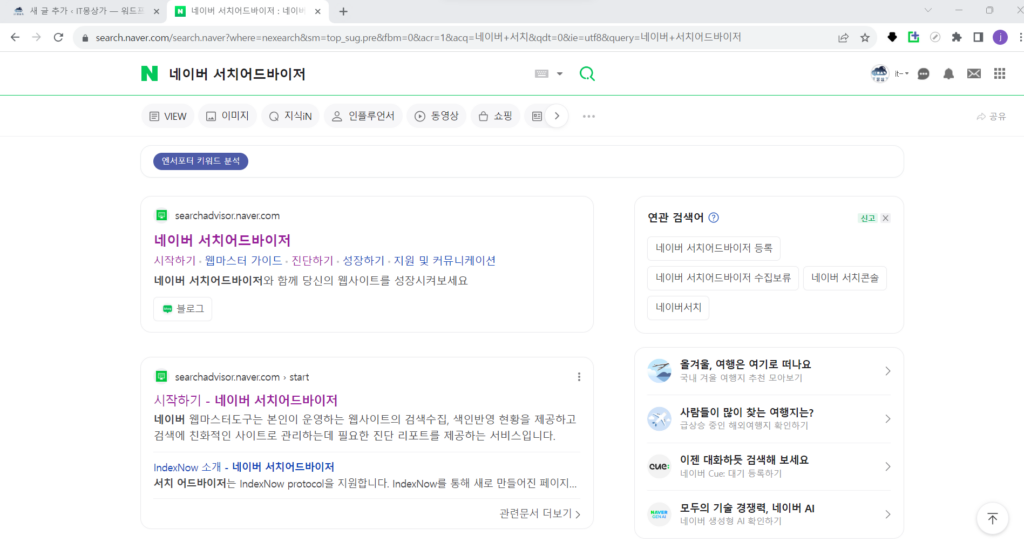Switch to the 동영상 search tab
This screenshot has height=549, width=1024.
point(437,116)
